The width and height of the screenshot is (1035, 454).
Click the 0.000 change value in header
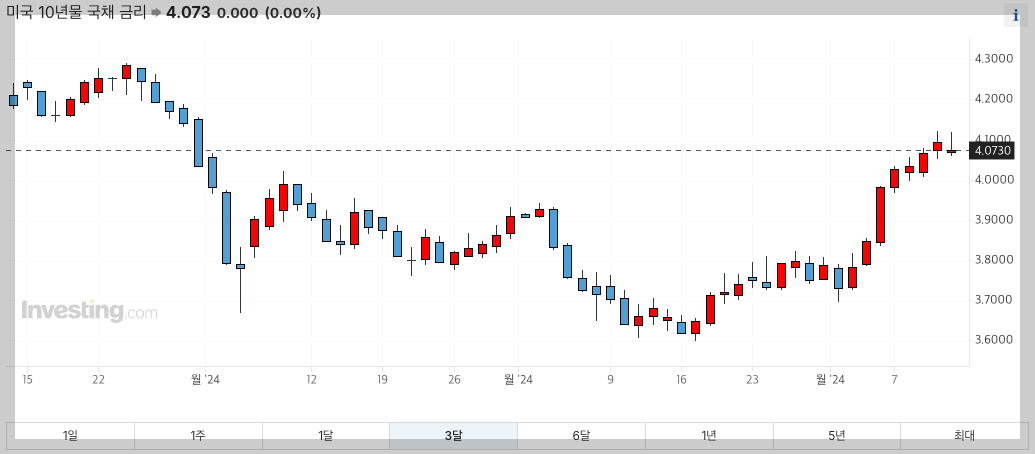pos(238,13)
